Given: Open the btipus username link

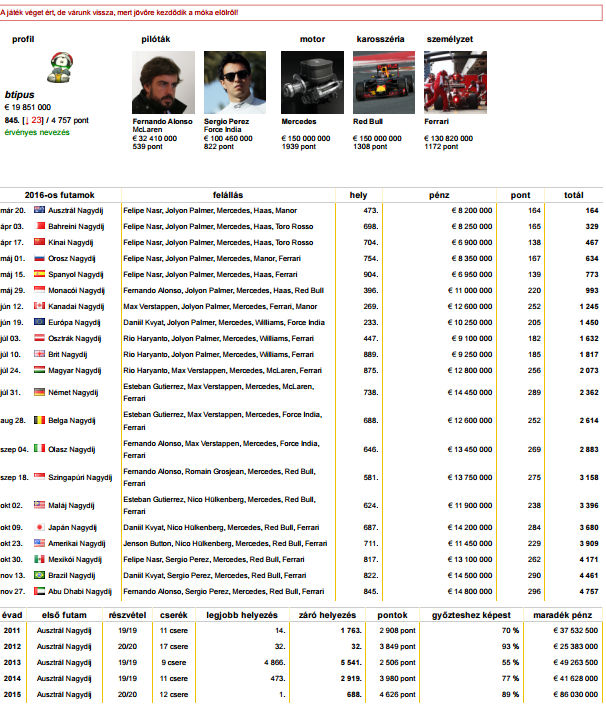Looking at the screenshot, I should click(x=20, y=95).
